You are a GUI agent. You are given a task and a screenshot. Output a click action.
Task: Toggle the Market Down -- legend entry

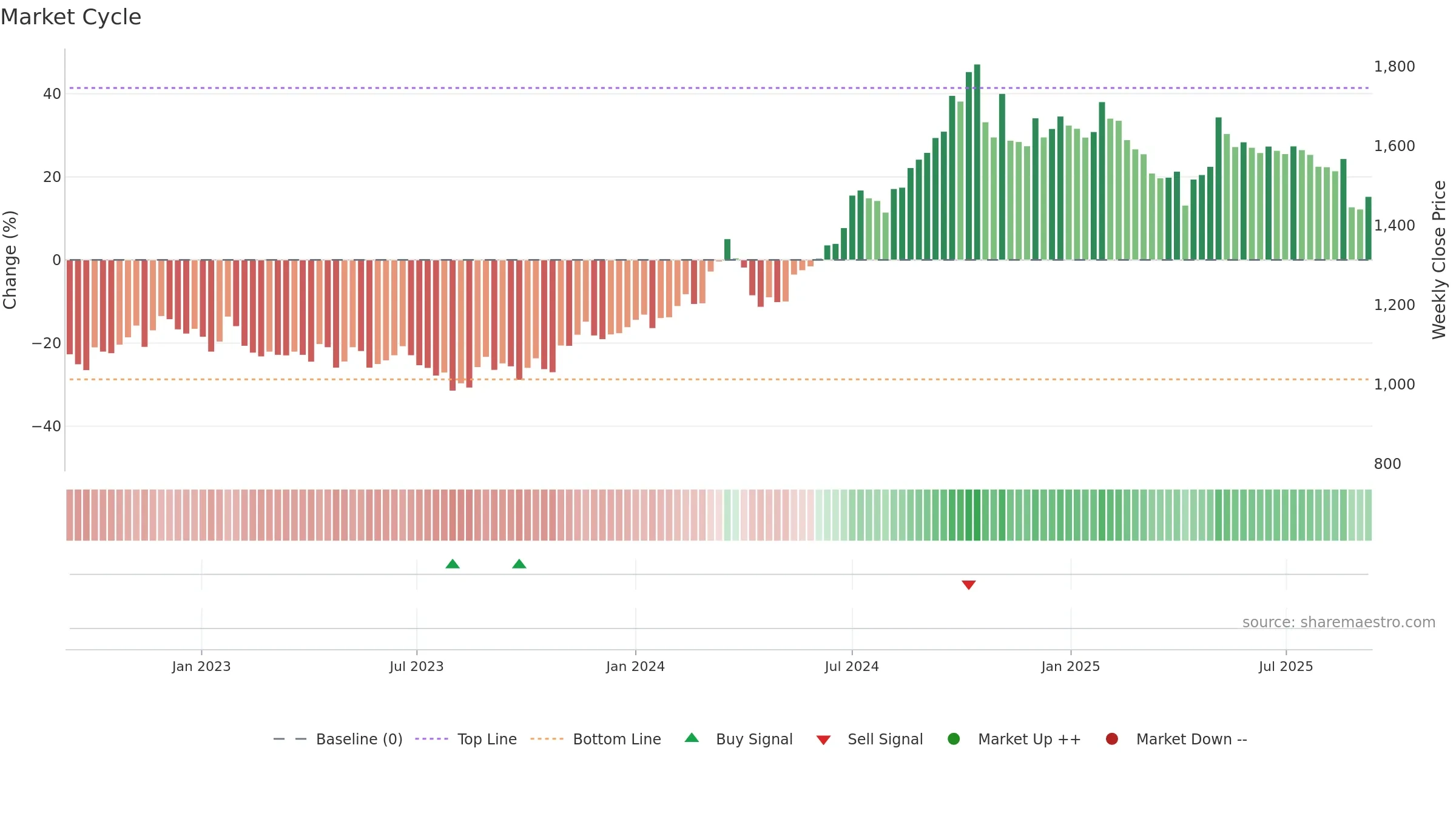[1176, 739]
